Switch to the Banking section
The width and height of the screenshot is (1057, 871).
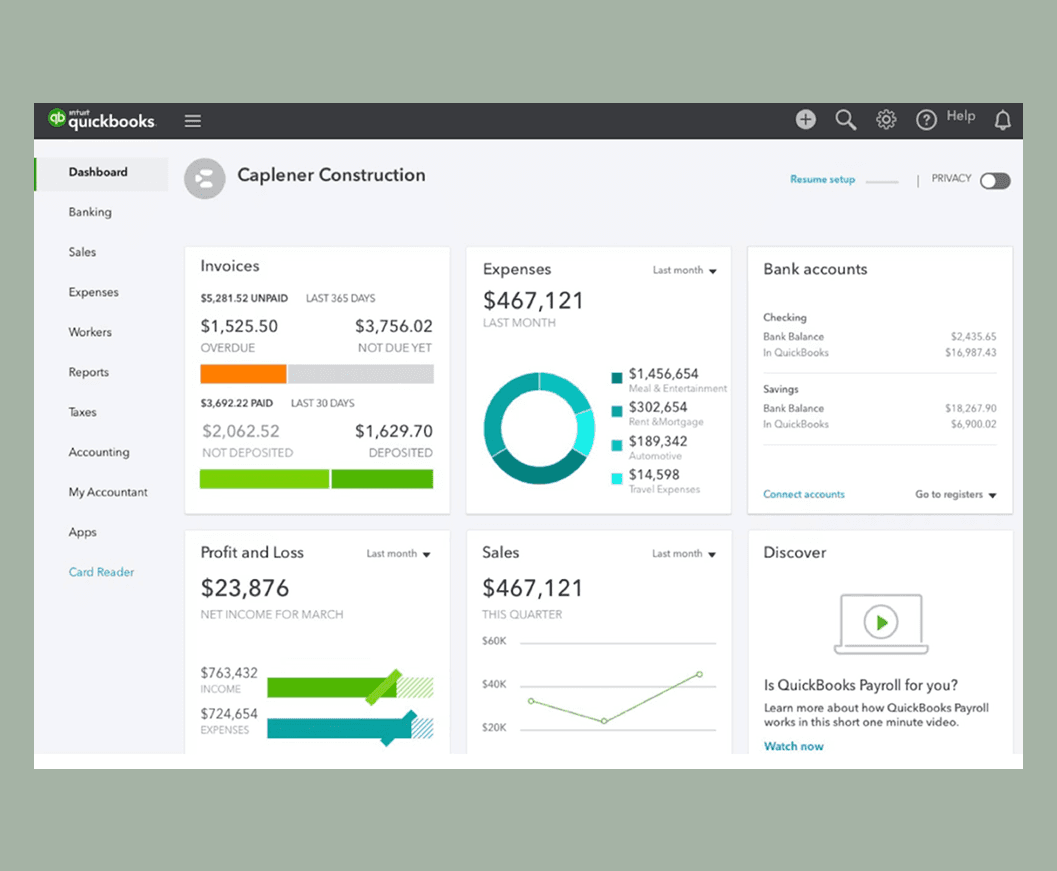point(90,212)
